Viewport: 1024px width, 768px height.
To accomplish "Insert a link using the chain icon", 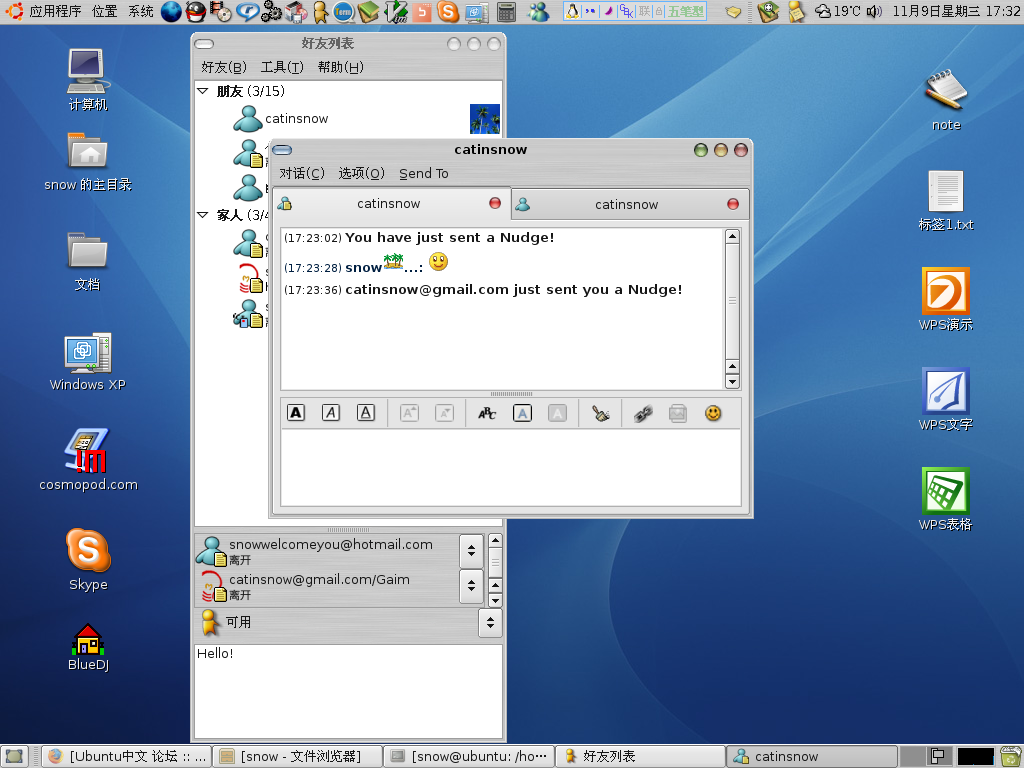I will click(x=643, y=413).
